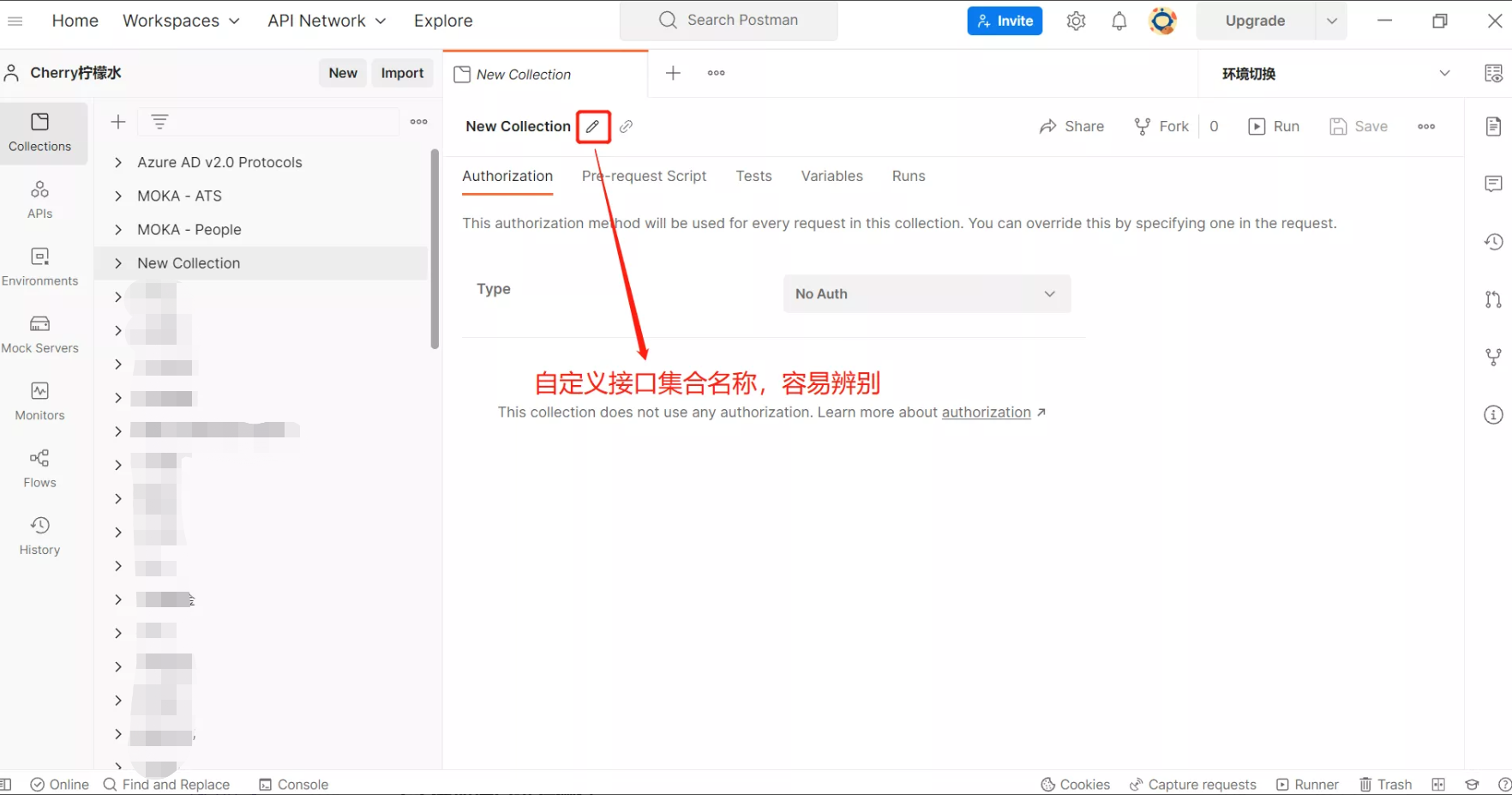Open Collections in the sidebar
Image resolution: width=1512 pixels, height=795 pixels.
(39, 133)
